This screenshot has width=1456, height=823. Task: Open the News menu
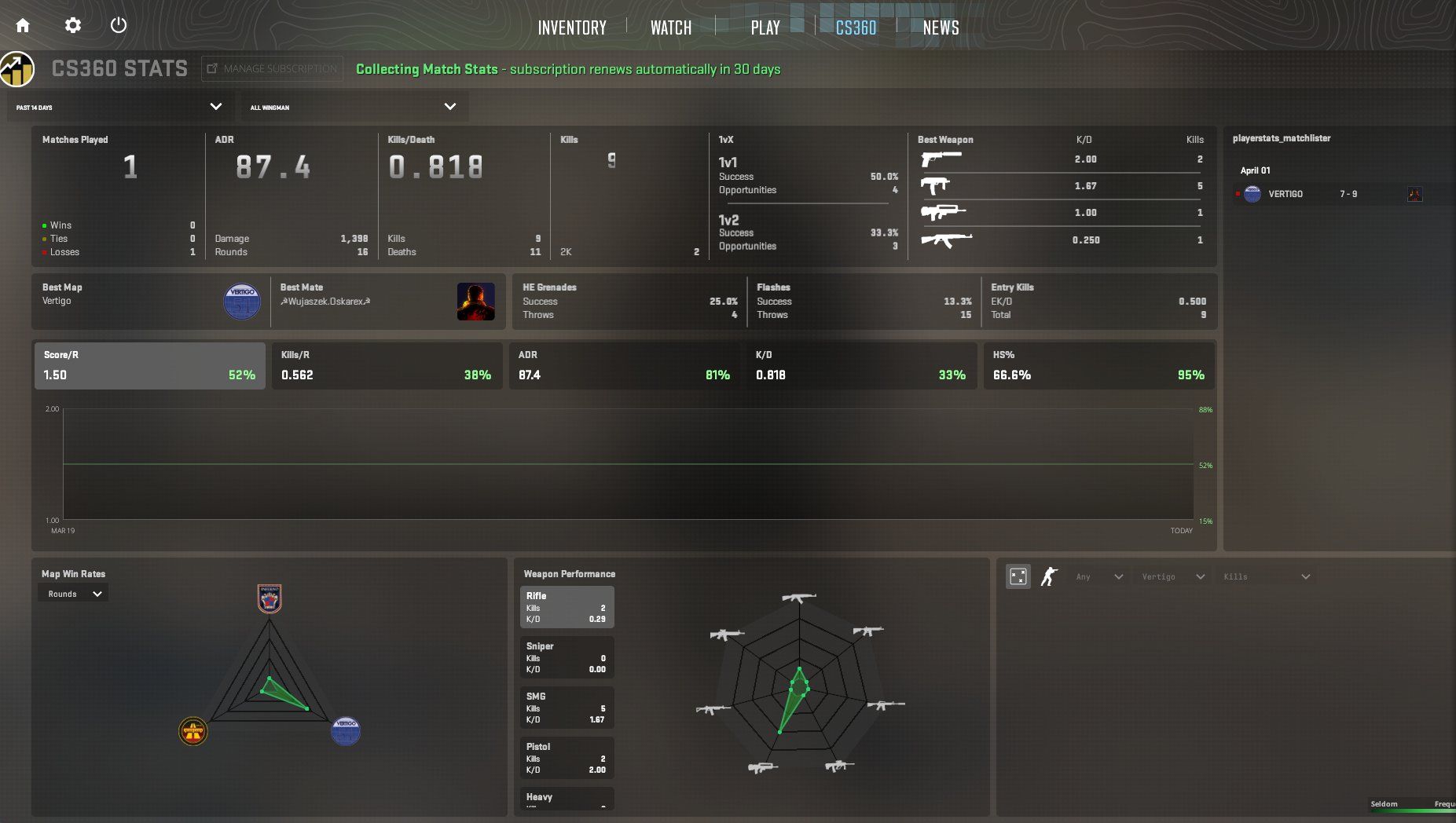pyautogui.click(x=941, y=28)
